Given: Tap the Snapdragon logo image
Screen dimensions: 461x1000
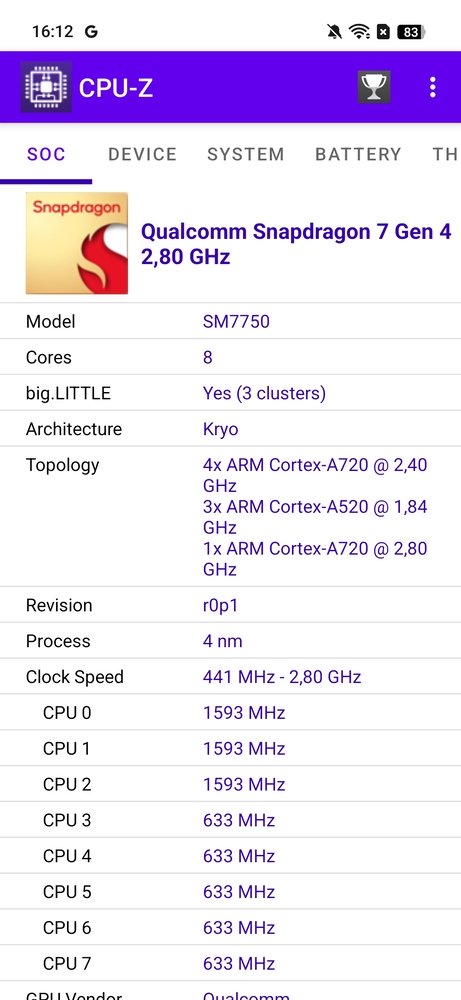Looking at the screenshot, I should pos(77,243).
